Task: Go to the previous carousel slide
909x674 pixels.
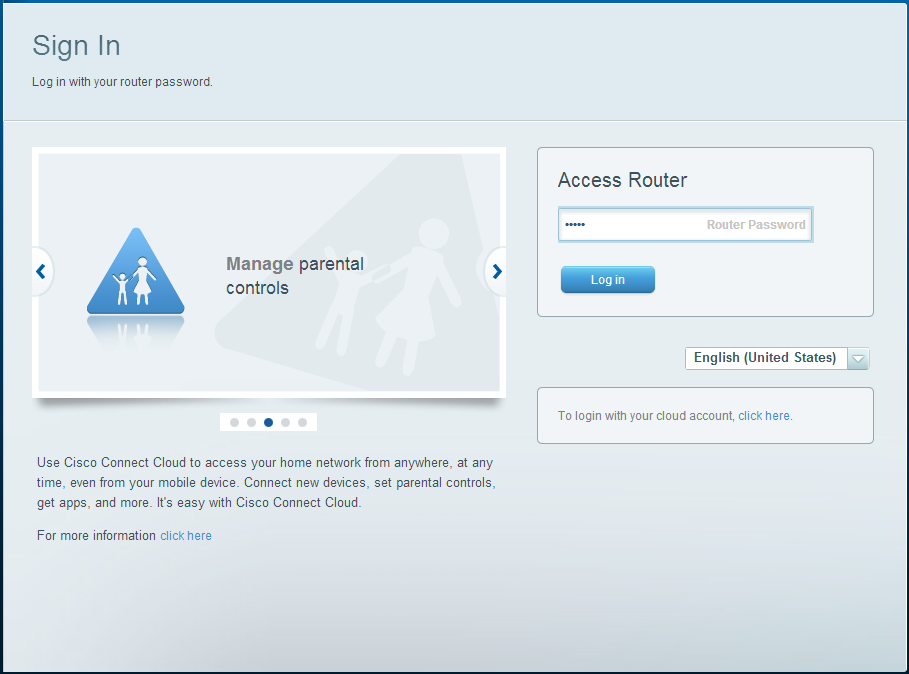Action: point(42,271)
